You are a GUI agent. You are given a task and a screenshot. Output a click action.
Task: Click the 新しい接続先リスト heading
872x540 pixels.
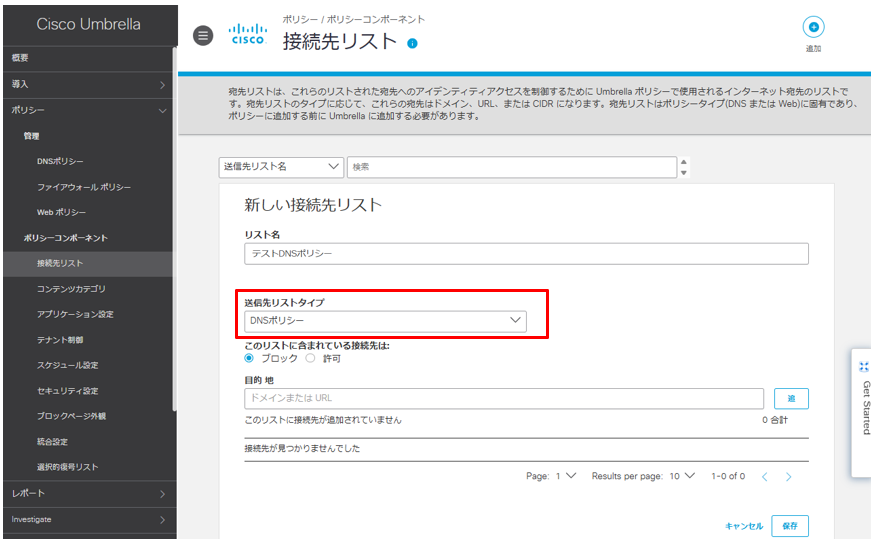click(x=313, y=205)
